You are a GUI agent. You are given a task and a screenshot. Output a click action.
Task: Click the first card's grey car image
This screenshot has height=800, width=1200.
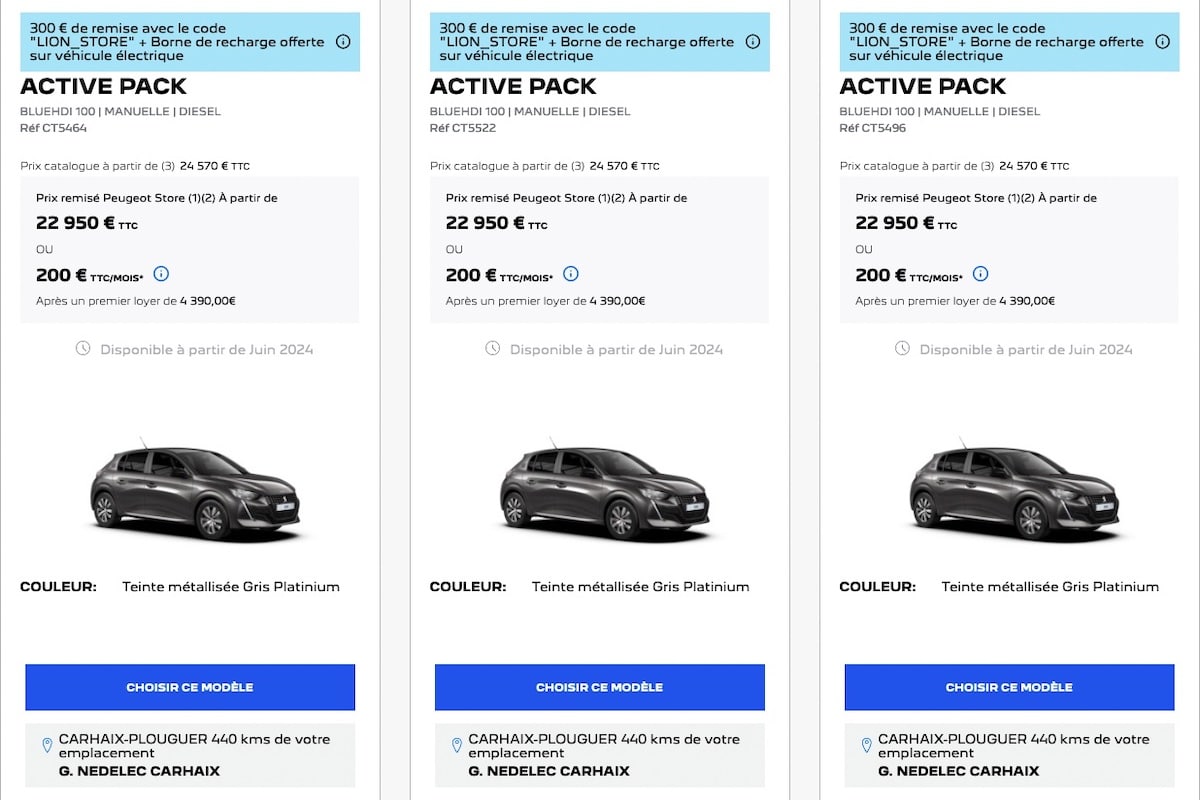196,492
